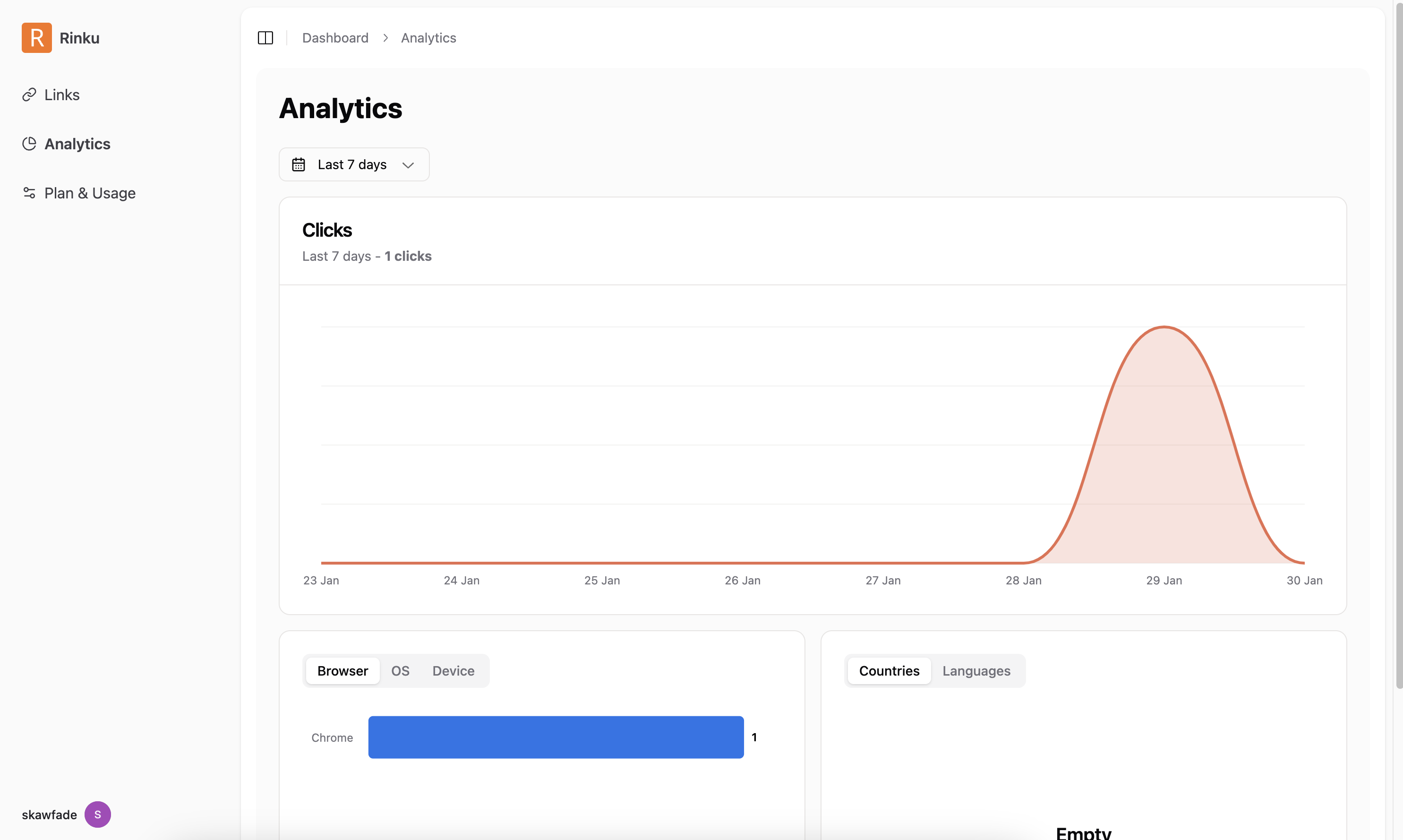Switch to the Device tab
The height and width of the screenshot is (840, 1403).
[453, 671]
